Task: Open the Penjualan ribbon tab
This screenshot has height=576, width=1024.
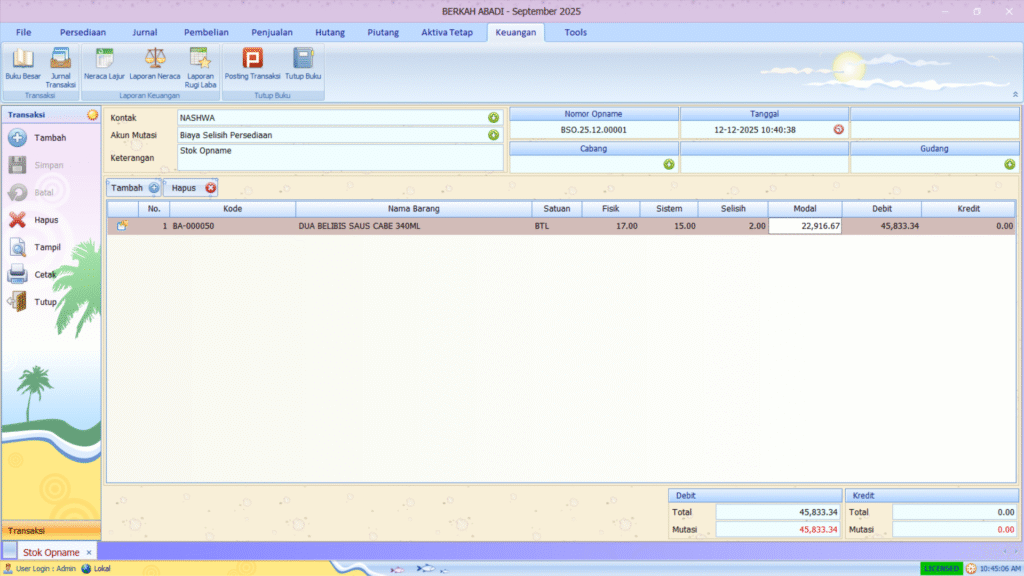Action: click(270, 32)
